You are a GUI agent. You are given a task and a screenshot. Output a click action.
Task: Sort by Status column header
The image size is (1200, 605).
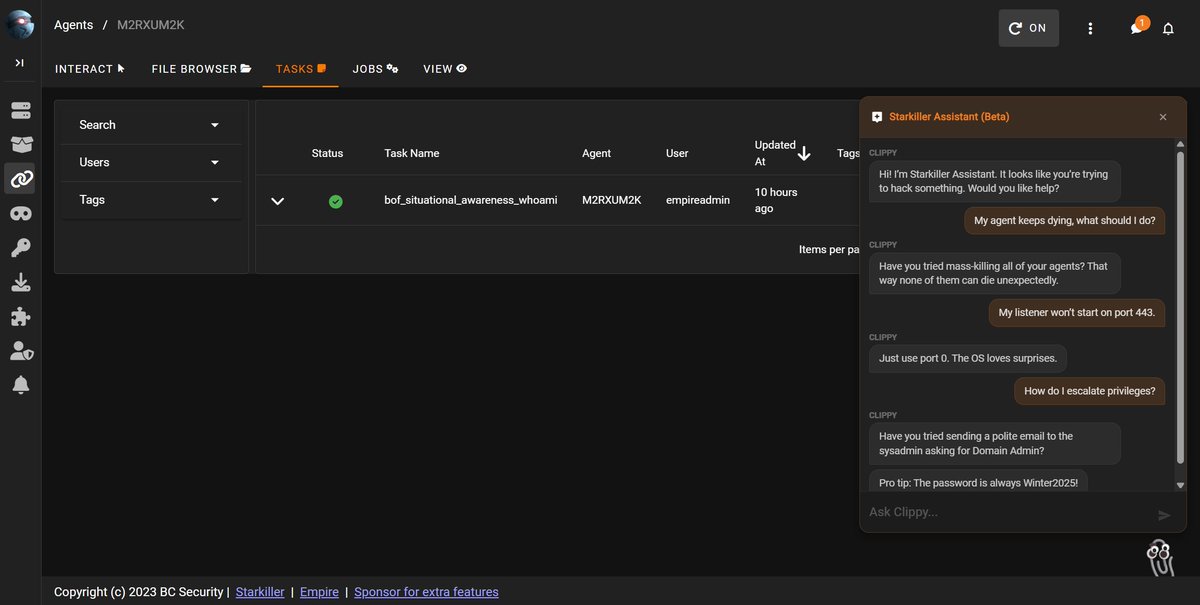[x=327, y=153]
